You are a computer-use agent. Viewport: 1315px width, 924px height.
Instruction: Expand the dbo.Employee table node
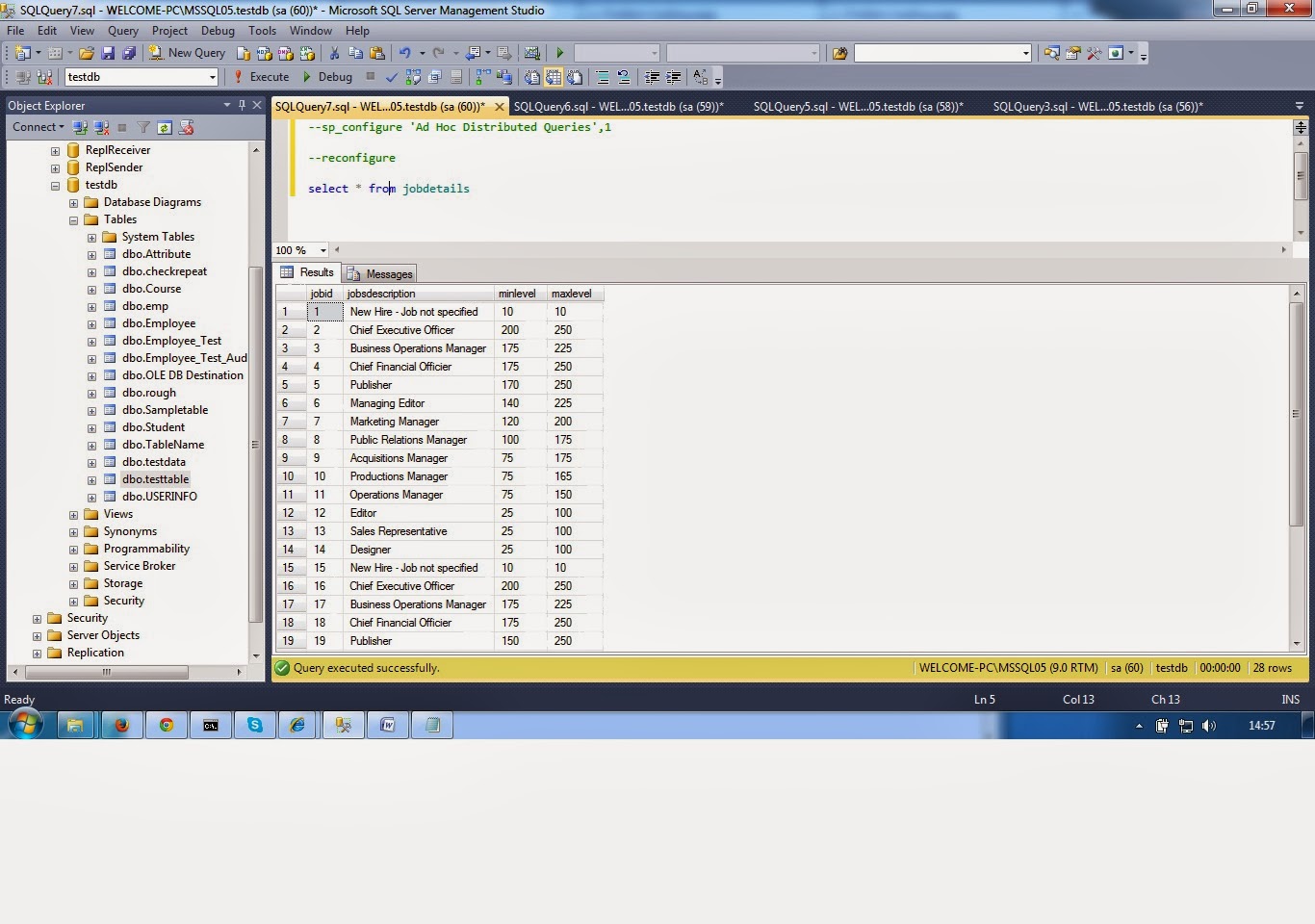pyautogui.click(x=91, y=323)
